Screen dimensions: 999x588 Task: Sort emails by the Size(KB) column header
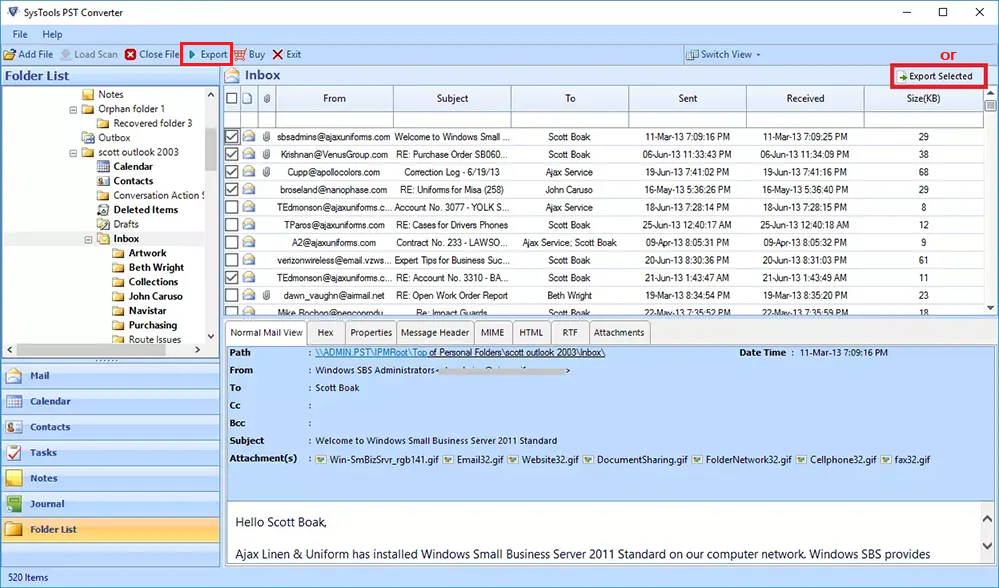[923, 99]
